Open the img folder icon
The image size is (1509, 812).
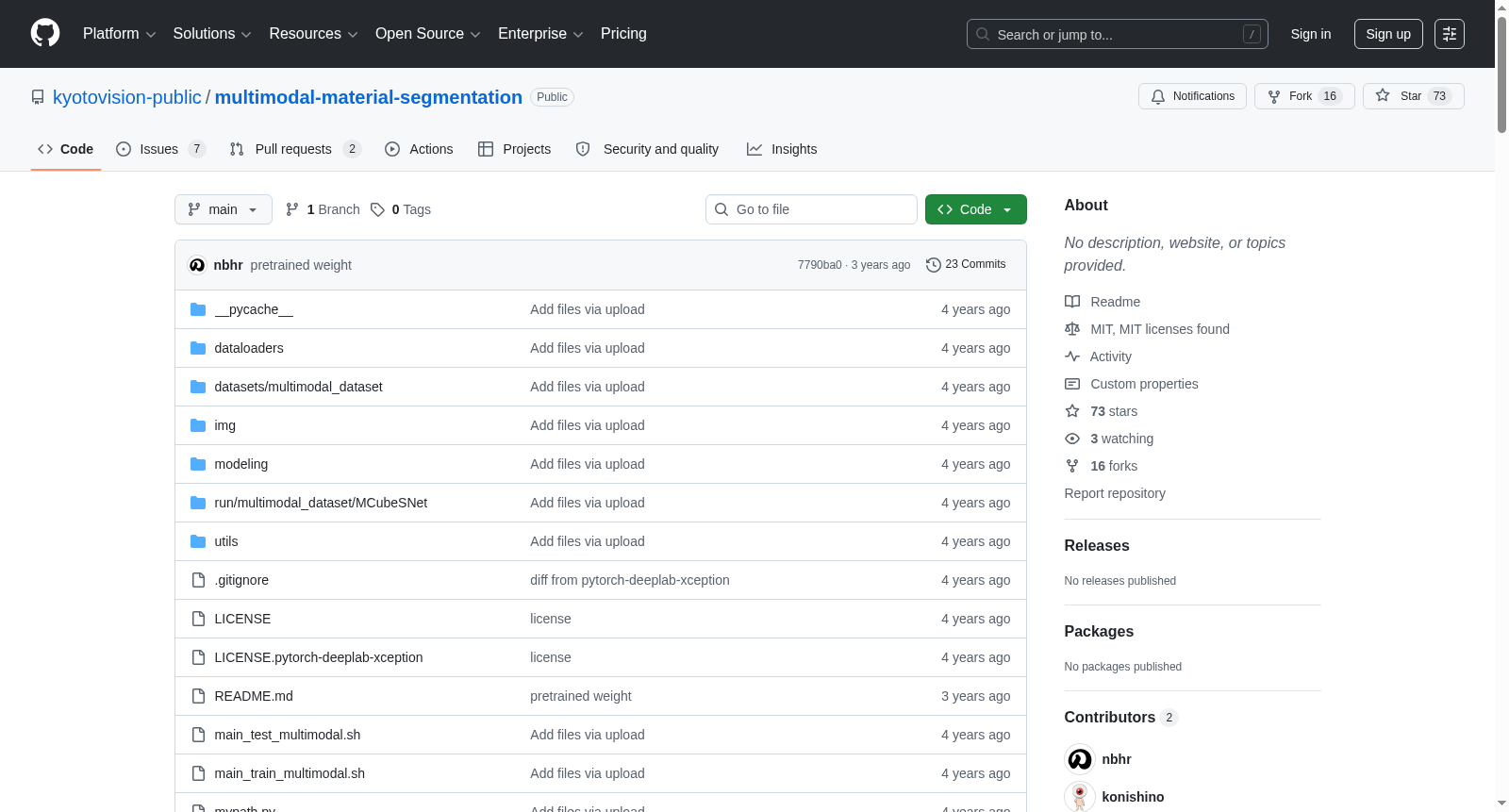pyautogui.click(x=198, y=425)
